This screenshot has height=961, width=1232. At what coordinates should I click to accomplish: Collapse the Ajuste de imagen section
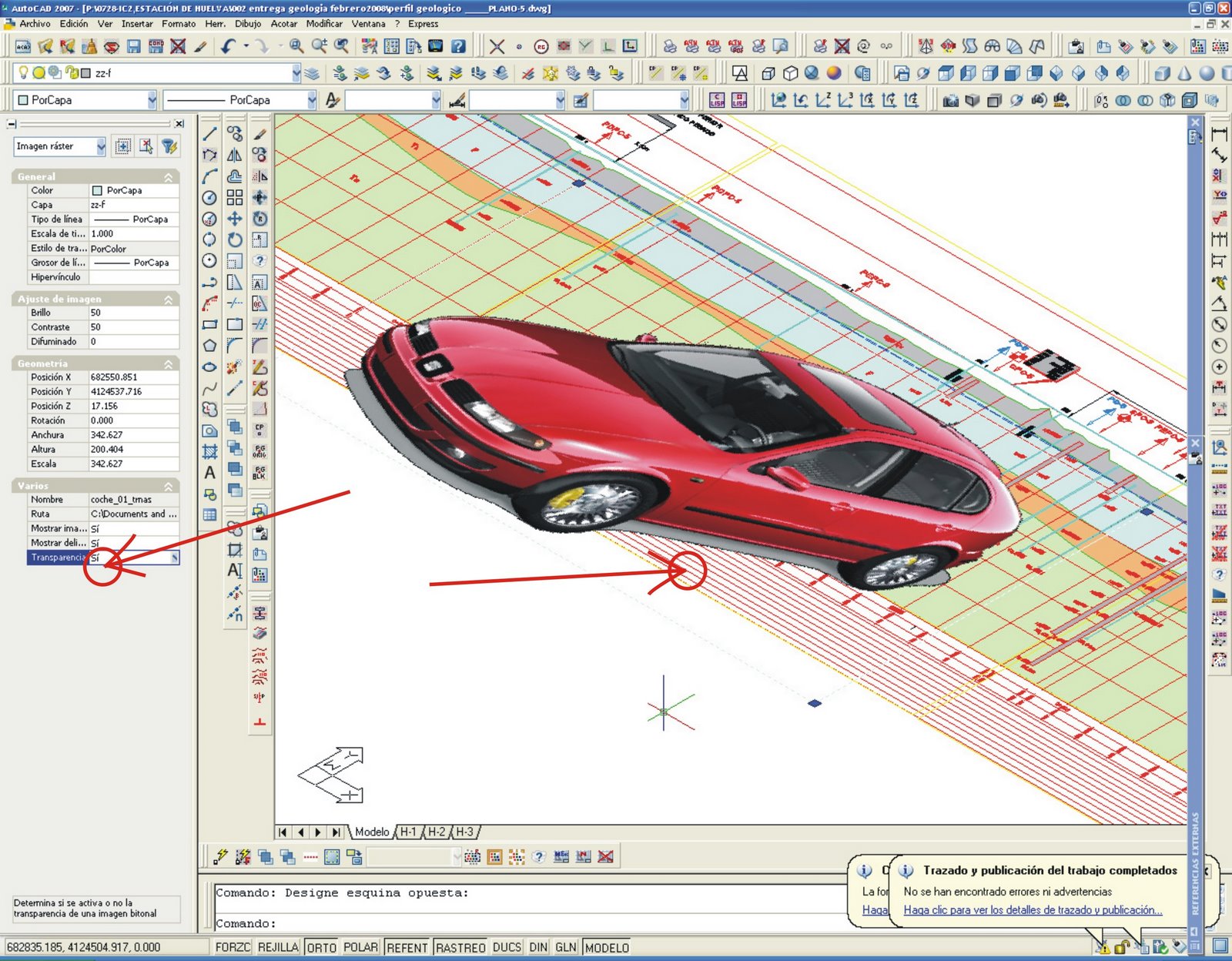[x=168, y=300]
